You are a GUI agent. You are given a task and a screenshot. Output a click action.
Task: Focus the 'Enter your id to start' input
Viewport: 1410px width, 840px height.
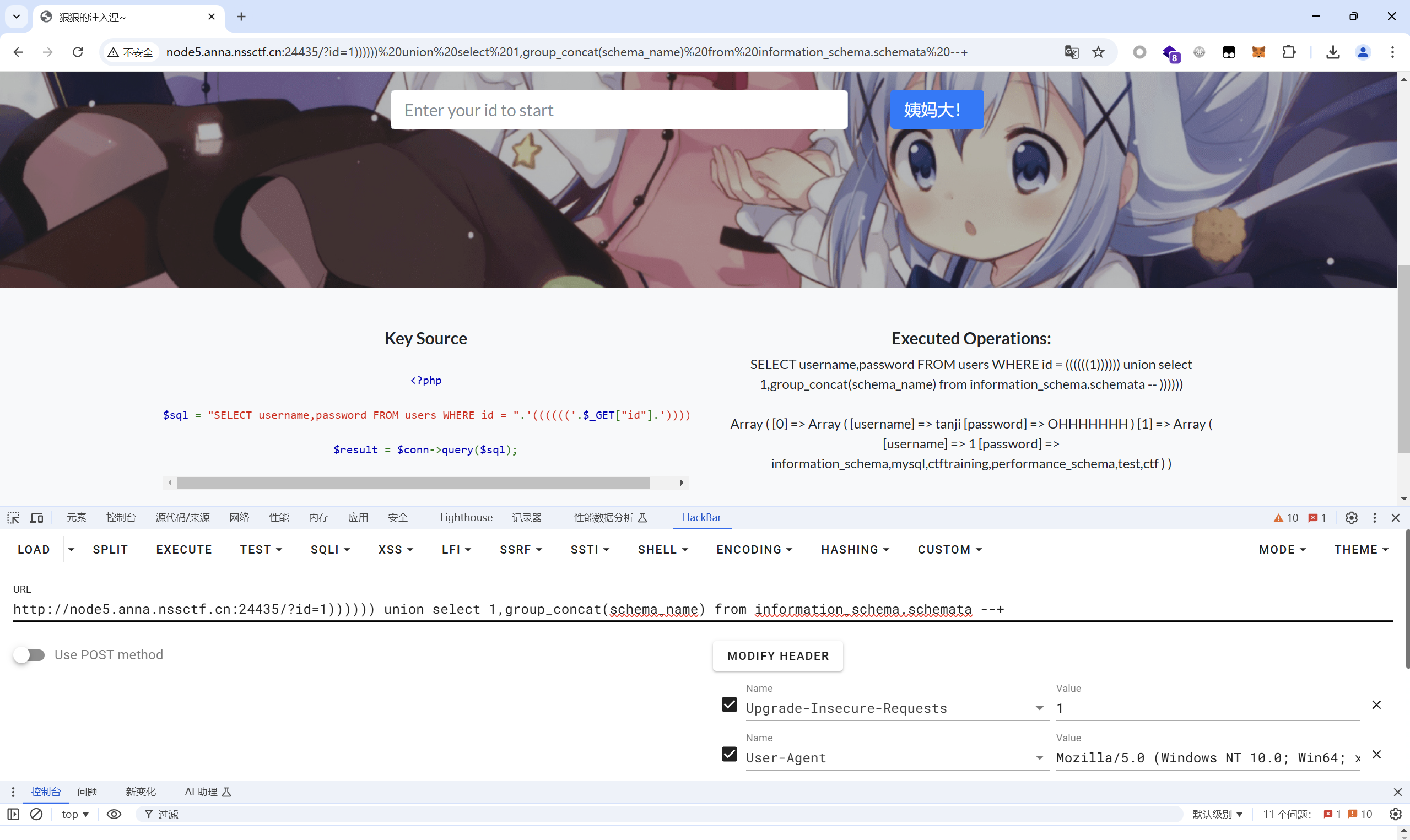tap(619, 110)
